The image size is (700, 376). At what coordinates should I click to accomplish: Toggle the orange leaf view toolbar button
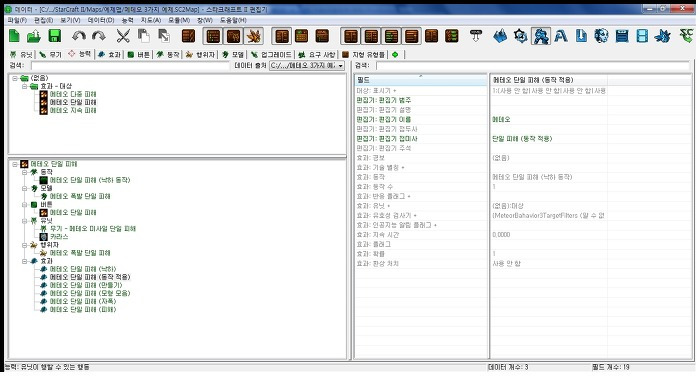pyautogui.click(x=254, y=36)
